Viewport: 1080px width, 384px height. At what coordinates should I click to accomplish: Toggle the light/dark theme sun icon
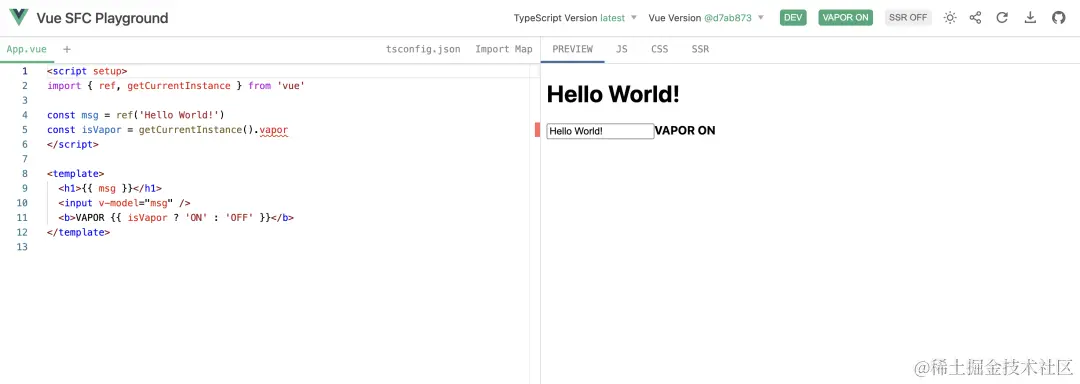tap(950, 18)
